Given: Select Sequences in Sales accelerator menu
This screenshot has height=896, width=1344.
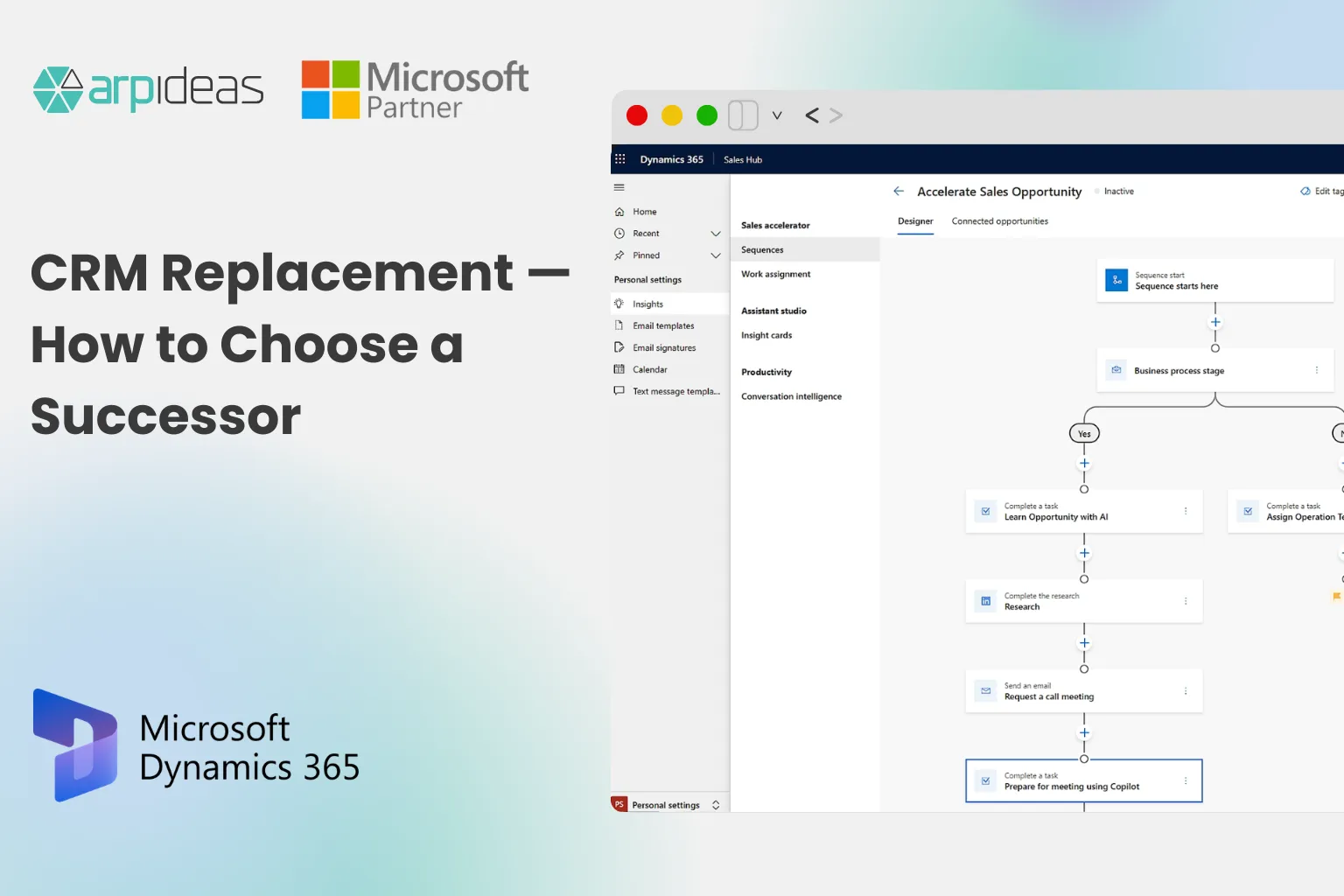Looking at the screenshot, I should click(x=805, y=249).
